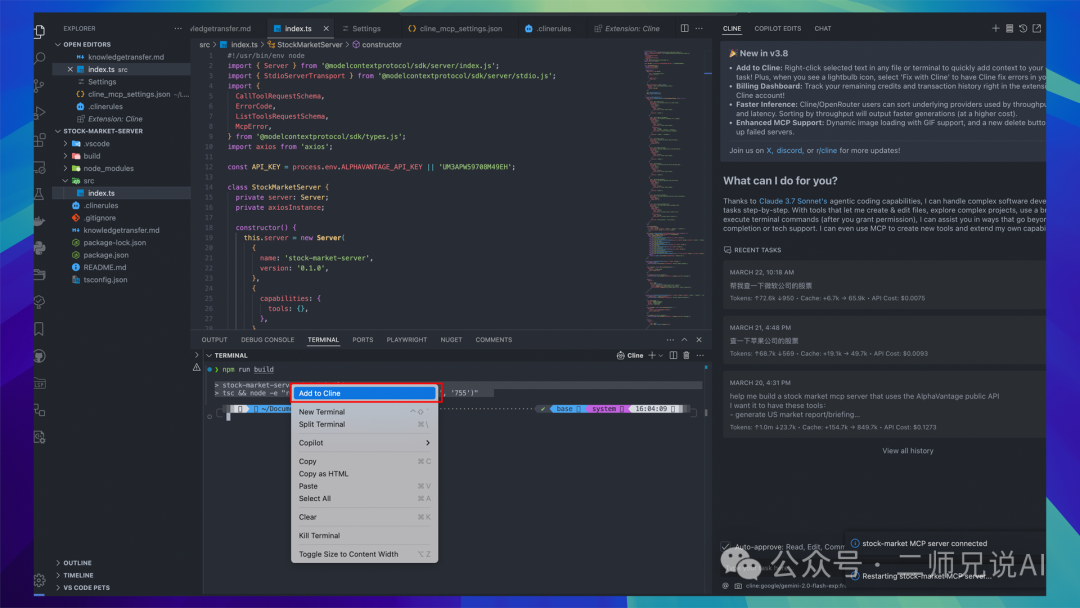1080x608 pixels.
Task: Open Explorer Views and More Actions ellipsis
Action: click(x=178, y=28)
